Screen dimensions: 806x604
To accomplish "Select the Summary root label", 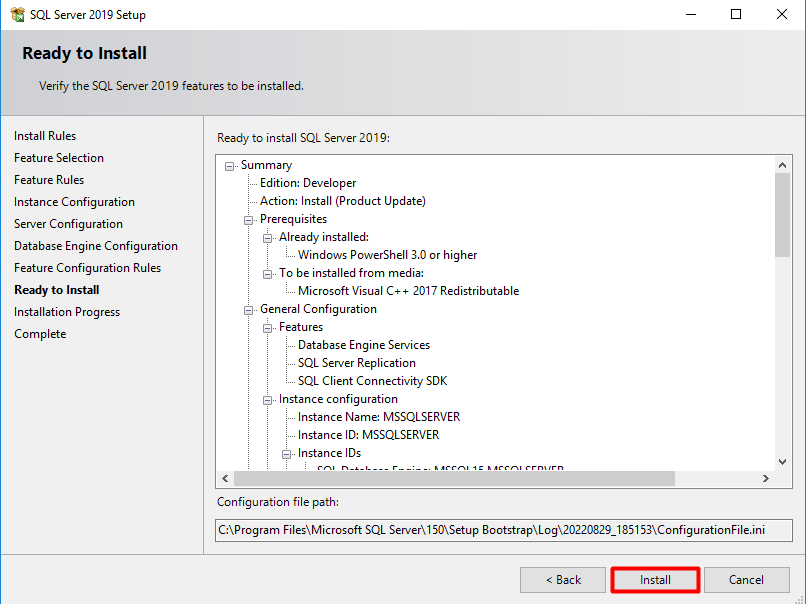I will [x=266, y=165].
